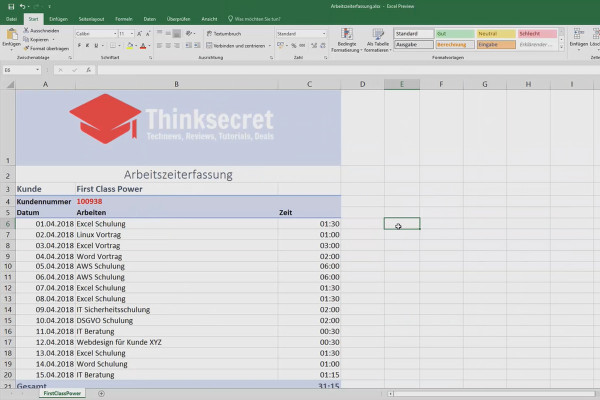Apply the red font color A
The image size is (600, 400).
[x=143, y=46]
